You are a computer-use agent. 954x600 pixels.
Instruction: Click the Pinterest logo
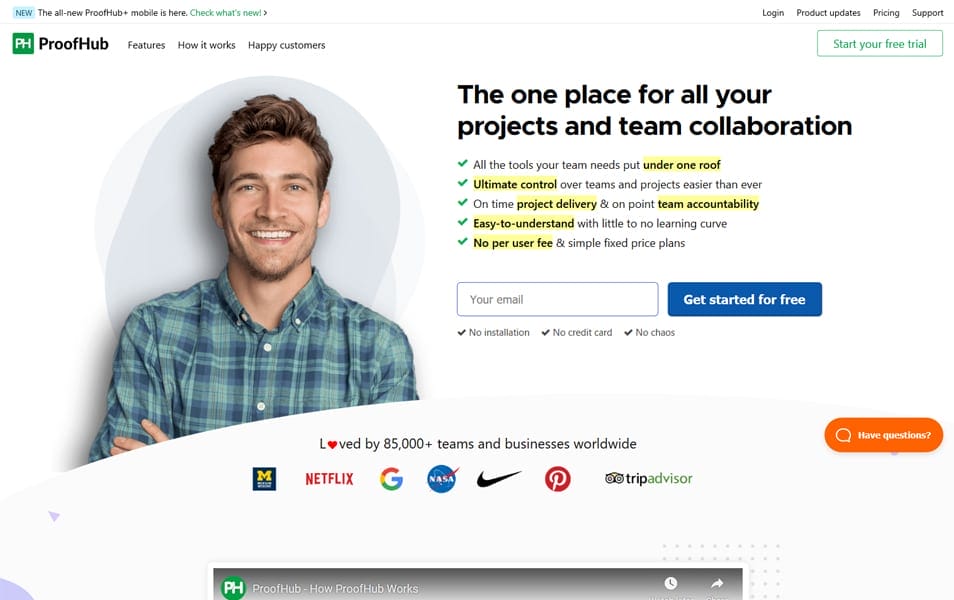(x=557, y=479)
